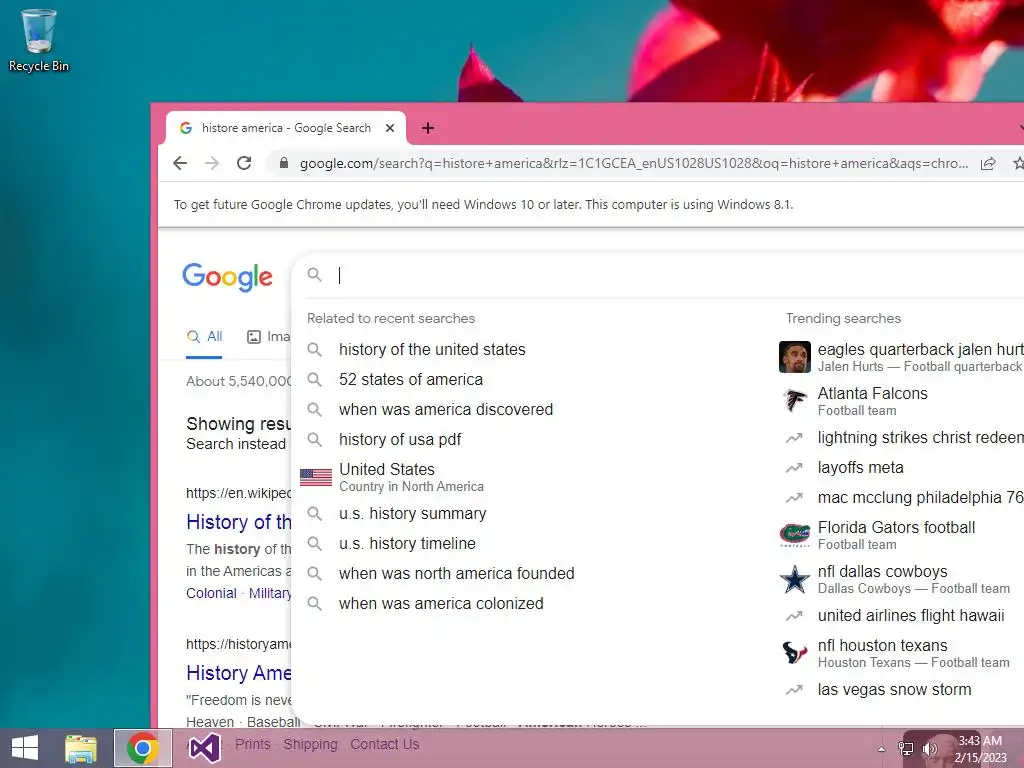
Task: Click the Dallas Cowboys star logo
Action: tap(795, 579)
